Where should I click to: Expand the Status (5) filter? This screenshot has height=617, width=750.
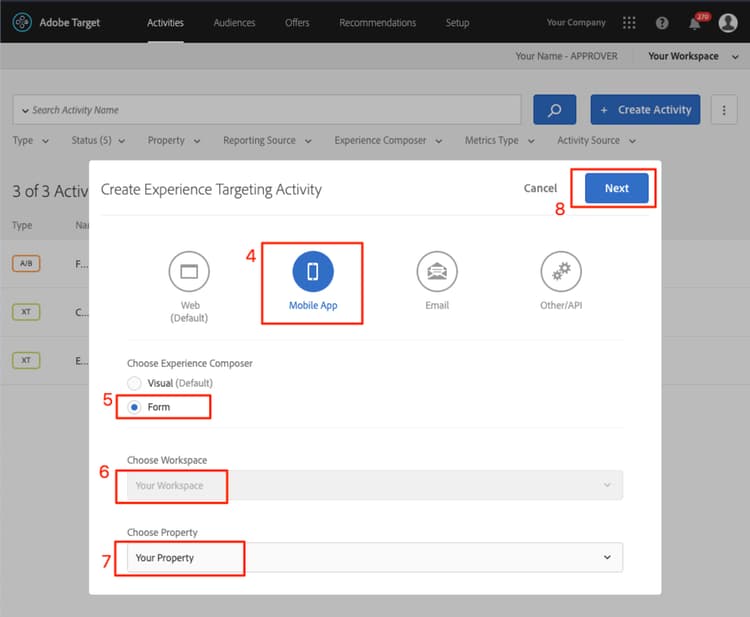coord(99,140)
